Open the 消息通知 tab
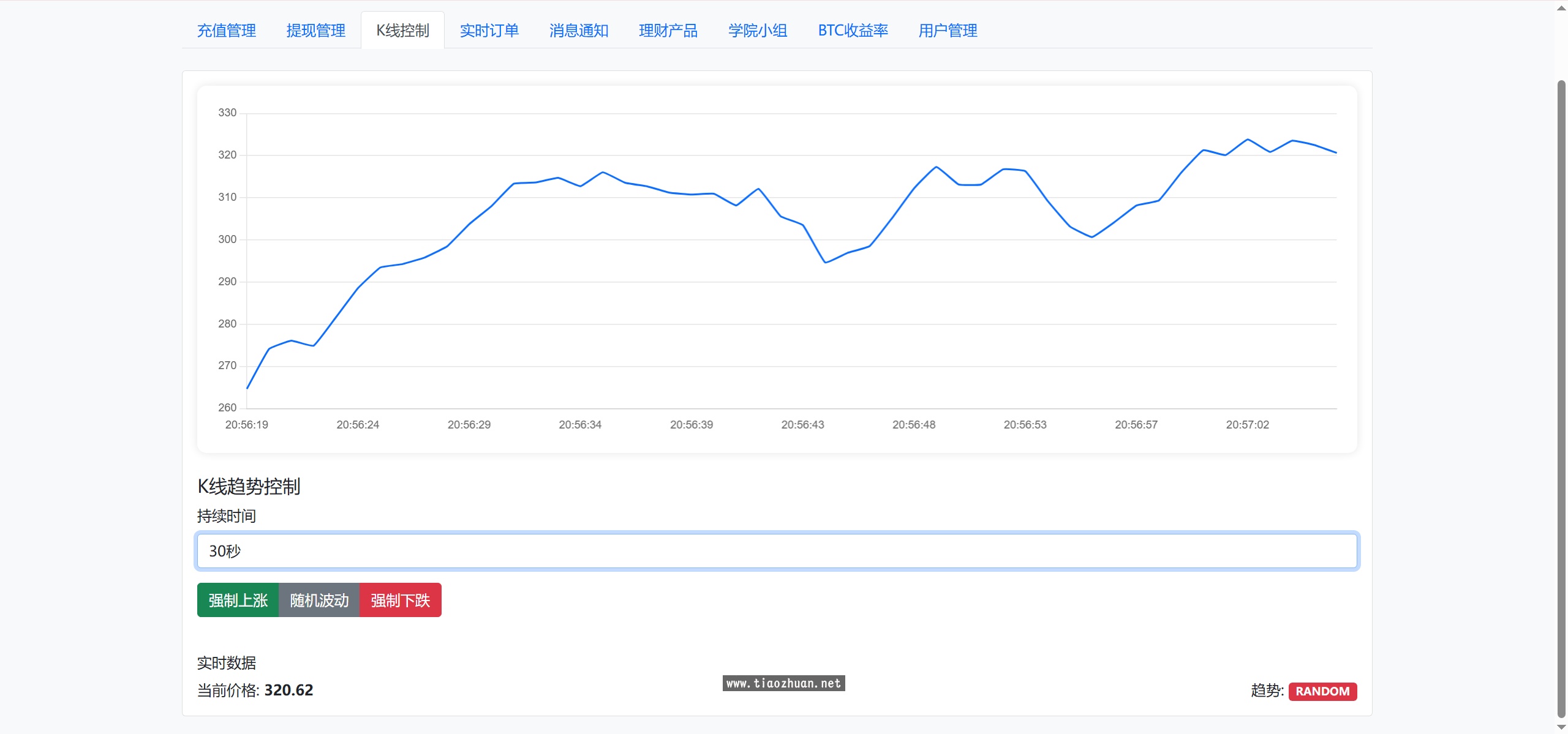This screenshot has width=1568, height=734. [578, 31]
